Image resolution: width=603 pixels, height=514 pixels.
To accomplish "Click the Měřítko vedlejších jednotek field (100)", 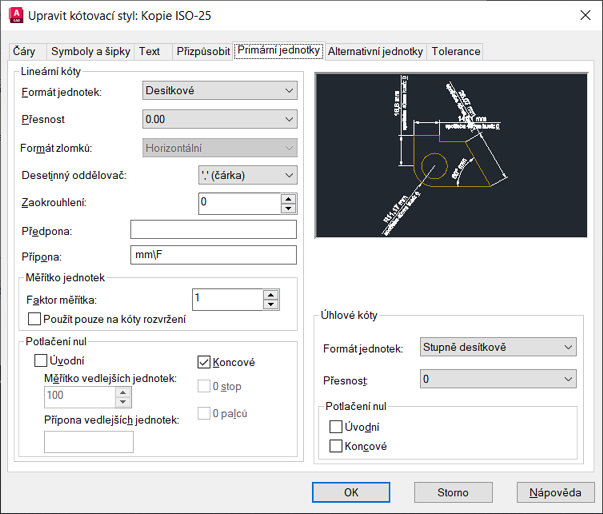I will tap(80, 397).
